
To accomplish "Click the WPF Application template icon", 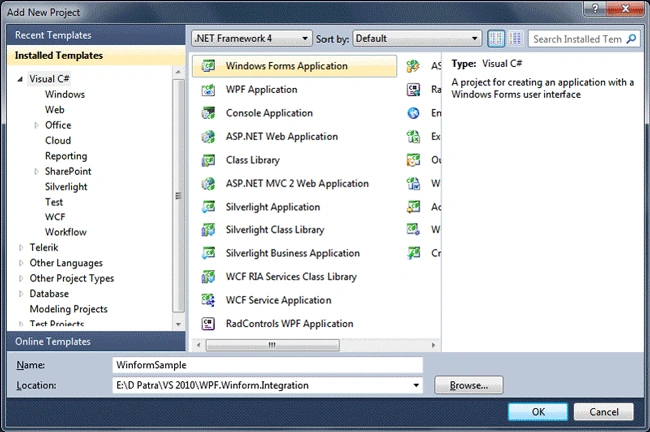I will click(x=208, y=90).
